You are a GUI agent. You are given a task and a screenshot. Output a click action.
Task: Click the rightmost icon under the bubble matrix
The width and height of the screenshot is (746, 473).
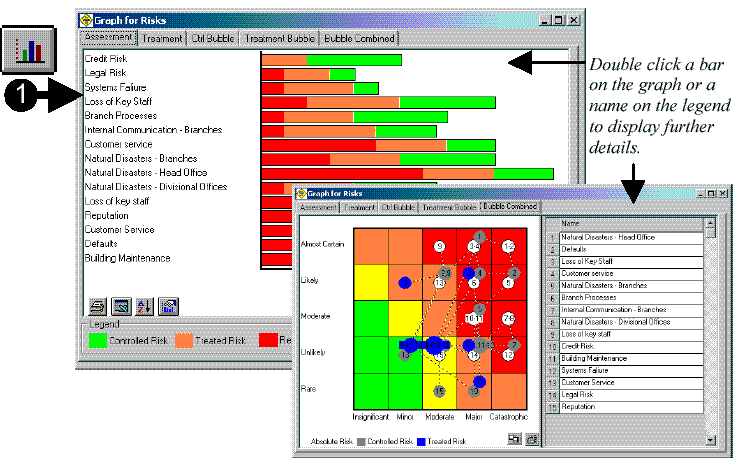coord(531,438)
